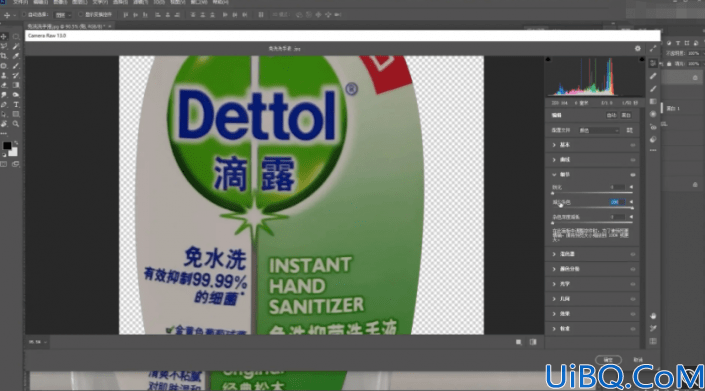Expand the 校准 panel
This screenshot has width=705, height=391.
point(554,329)
